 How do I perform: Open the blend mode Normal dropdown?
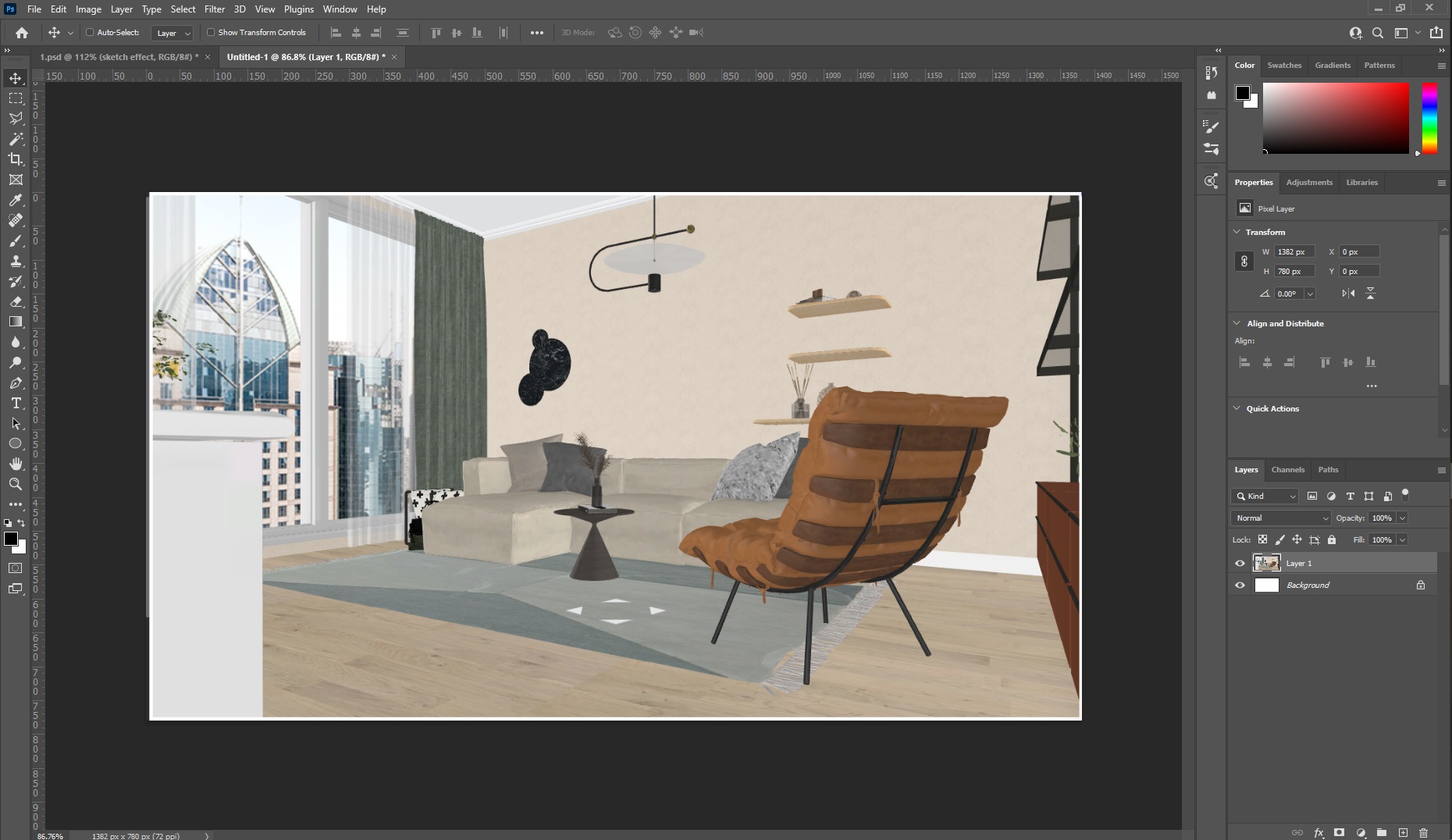point(1280,518)
